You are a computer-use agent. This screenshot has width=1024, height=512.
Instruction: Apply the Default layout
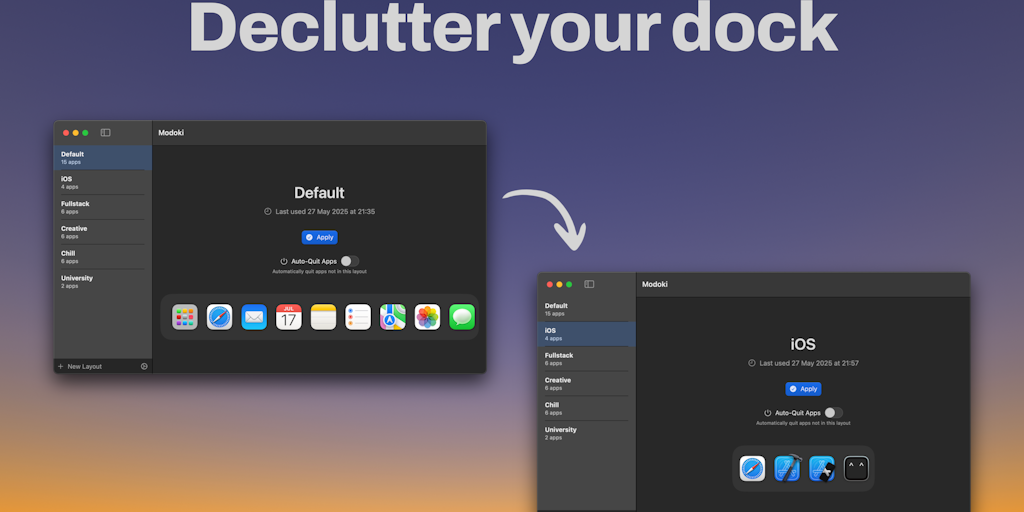click(x=319, y=237)
